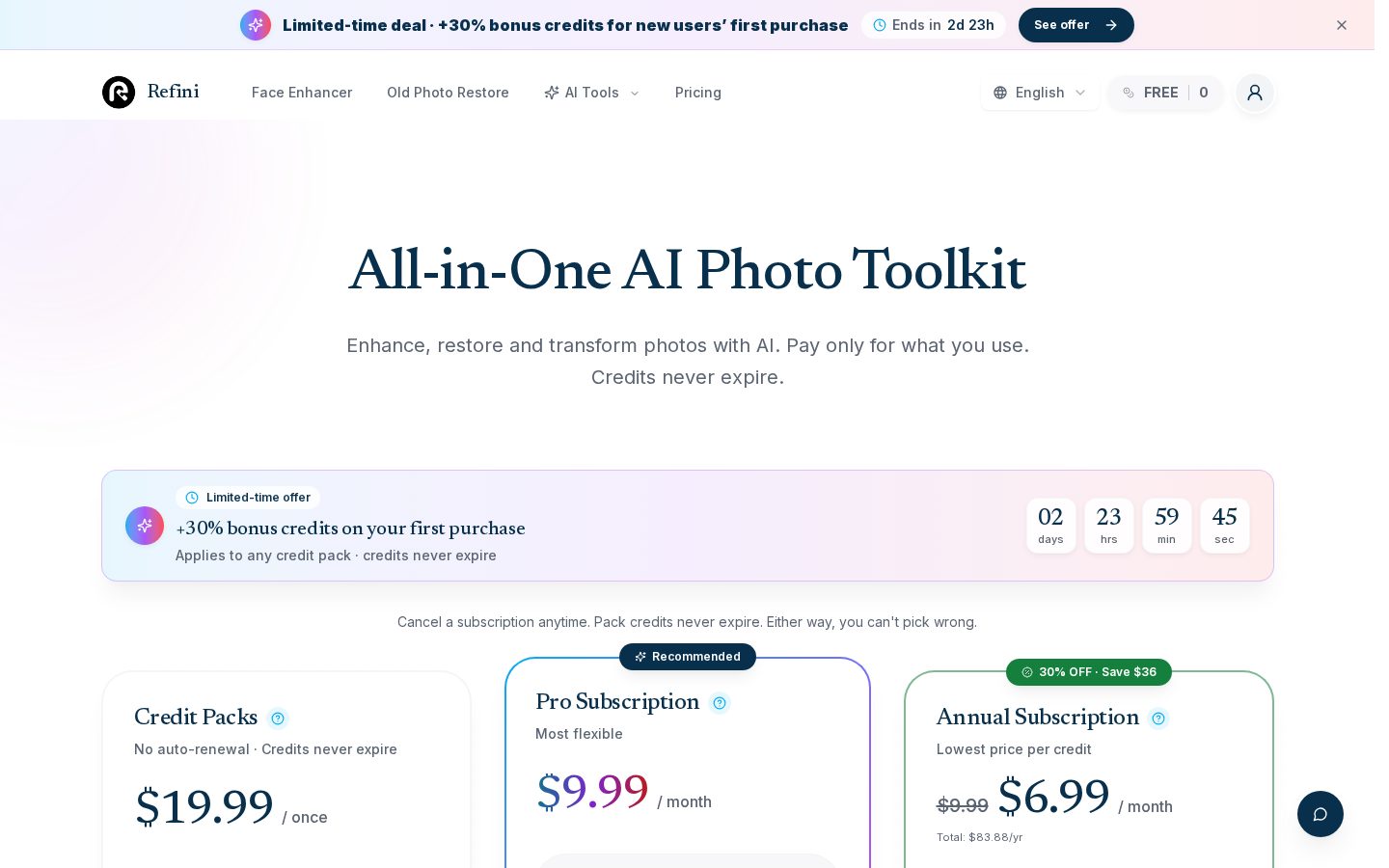Open the Face Enhancer page

click(302, 93)
